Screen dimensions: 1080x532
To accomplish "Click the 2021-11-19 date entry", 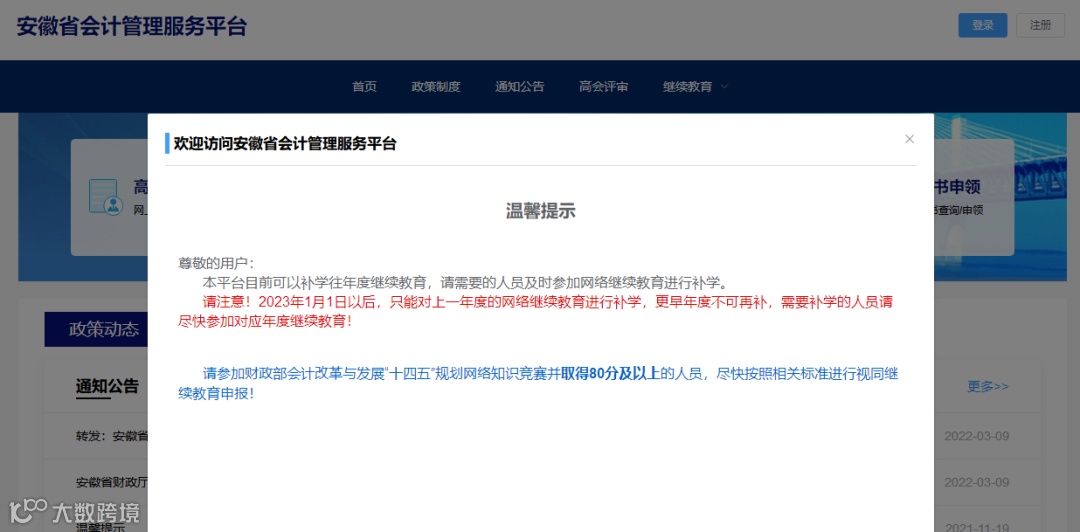I will (976, 527).
